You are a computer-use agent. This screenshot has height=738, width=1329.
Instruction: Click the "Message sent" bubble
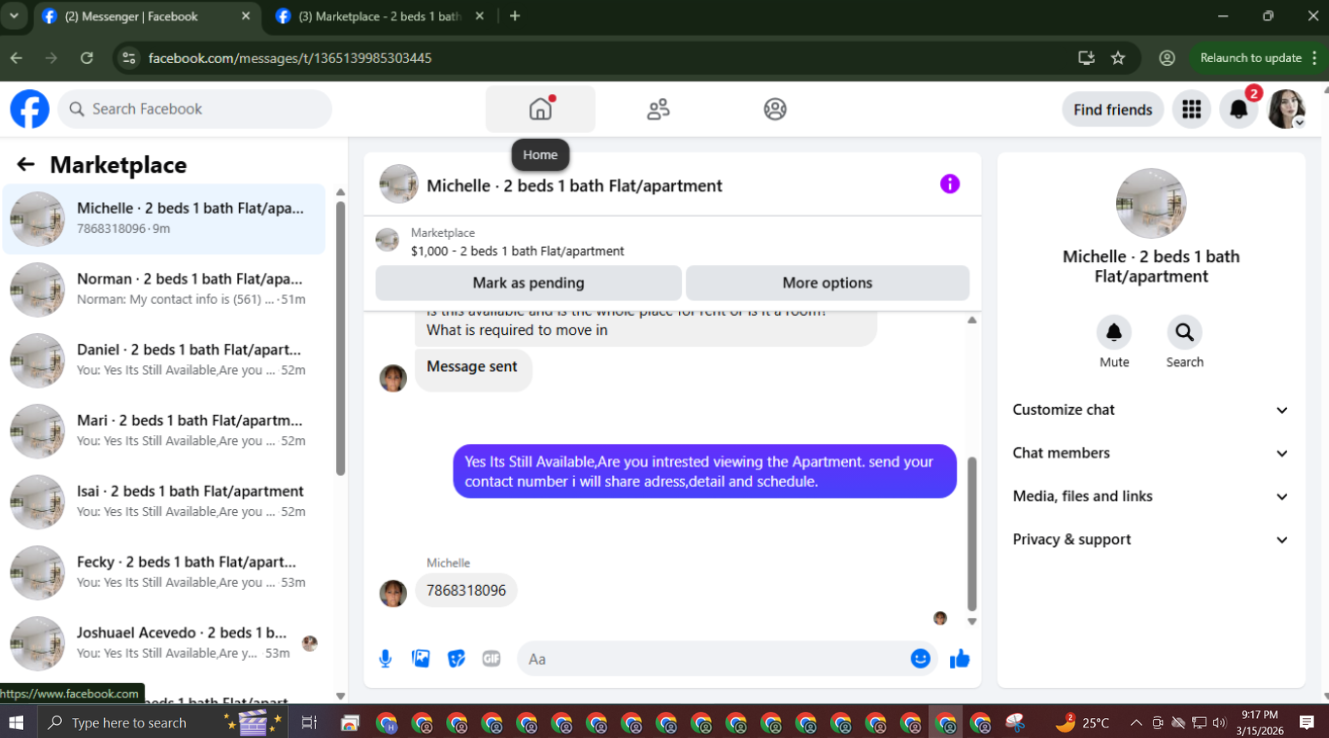click(x=472, y=367)
